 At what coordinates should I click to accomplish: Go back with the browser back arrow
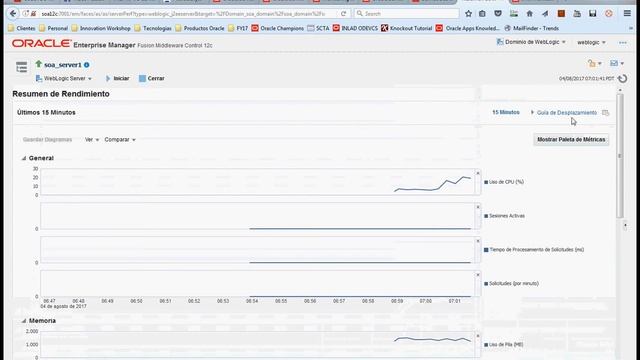point(13,13)
